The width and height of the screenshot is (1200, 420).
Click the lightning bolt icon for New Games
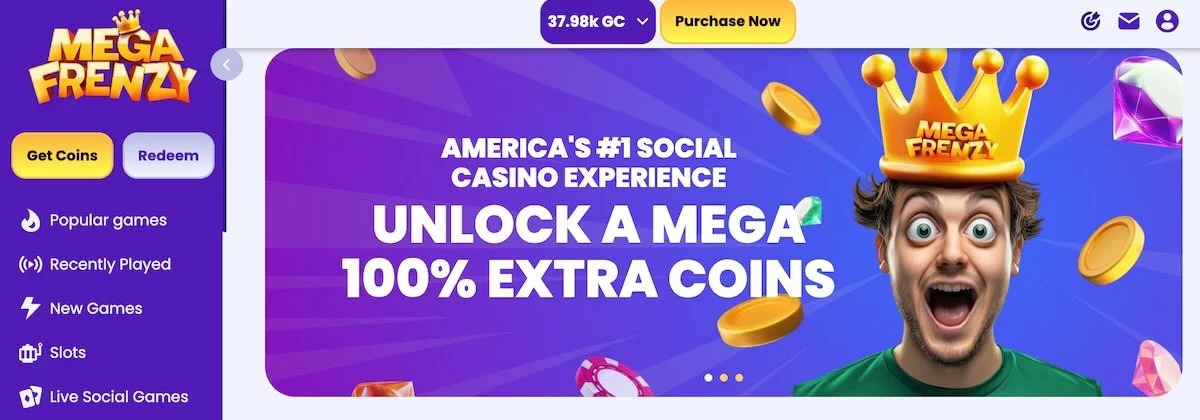(30, 309)
